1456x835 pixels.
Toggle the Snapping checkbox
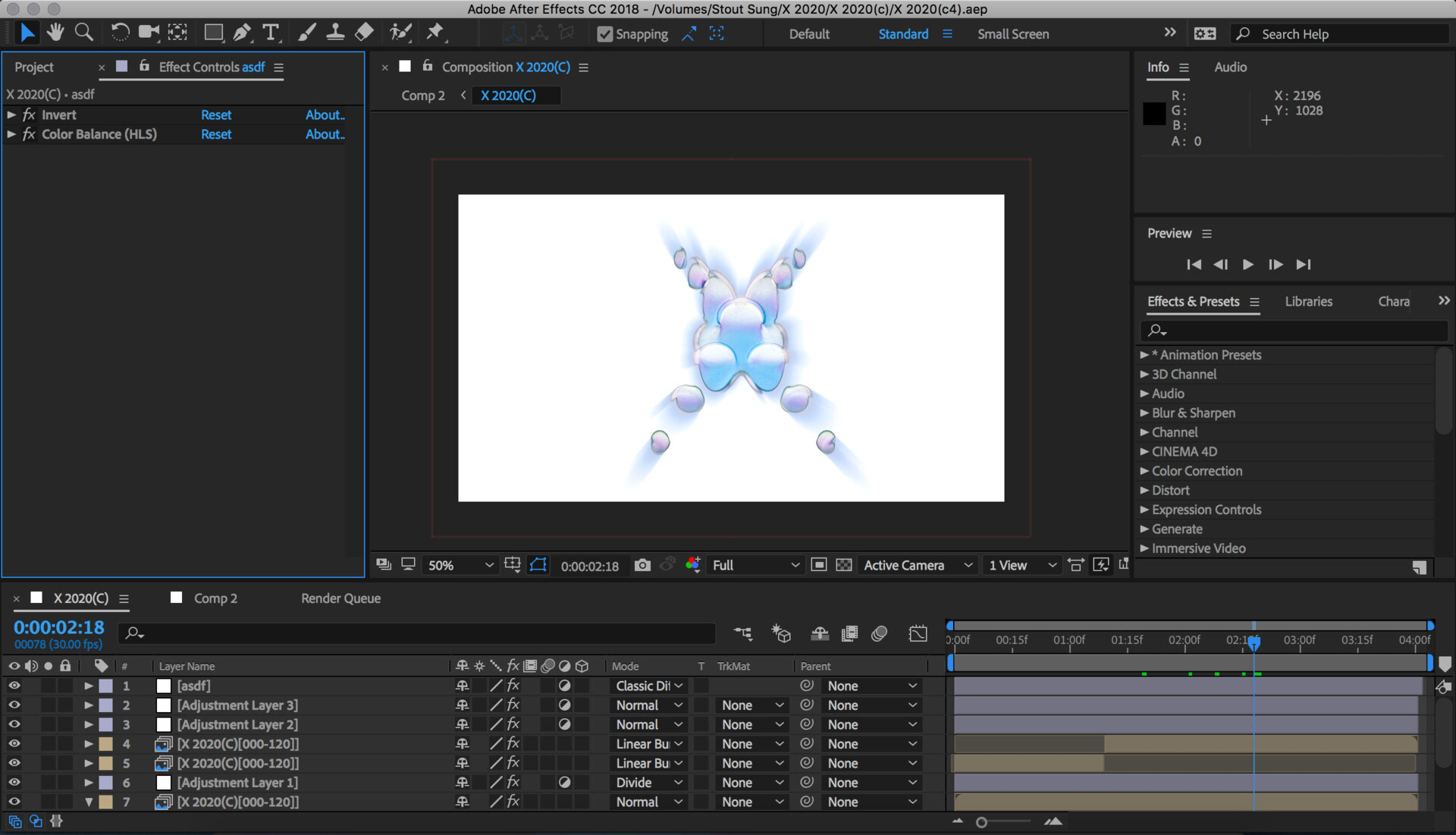[x=604, y=34]
